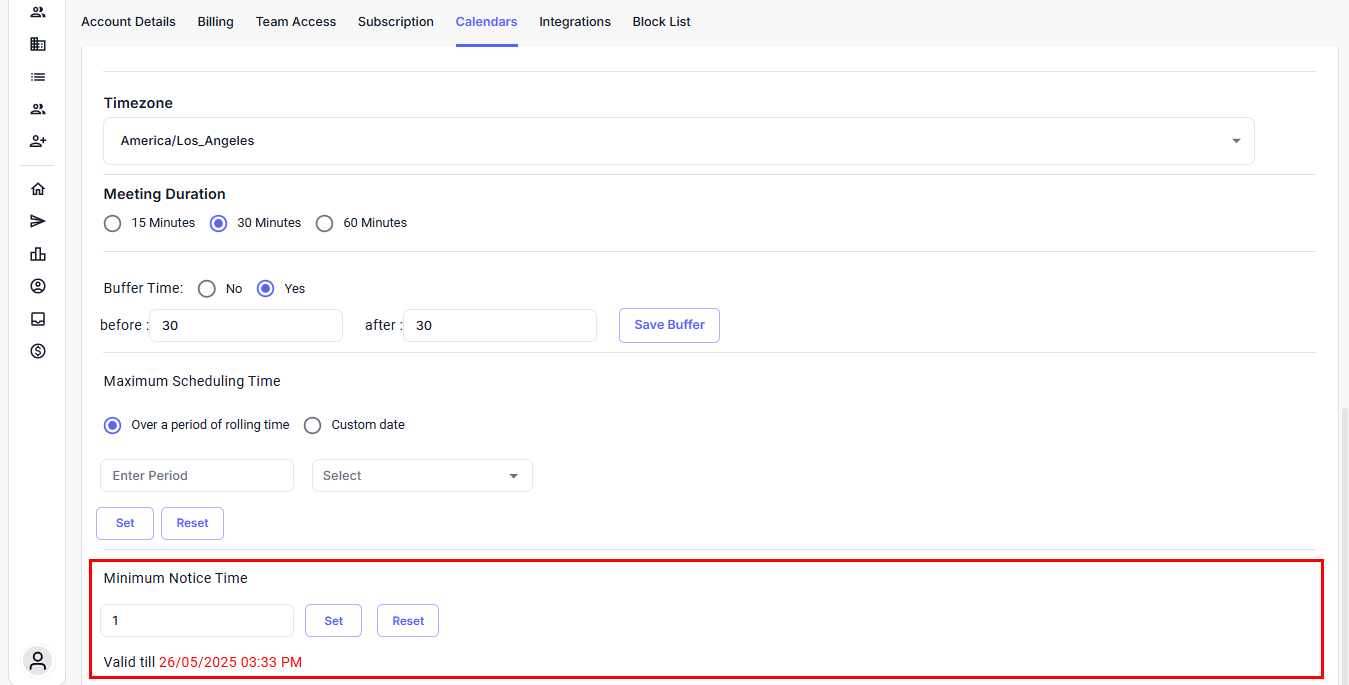This screenshot has height=685, width=1349.
Task: Open the bar chart analytics icon
Action: pyautogui.click(x=38, y=254)
